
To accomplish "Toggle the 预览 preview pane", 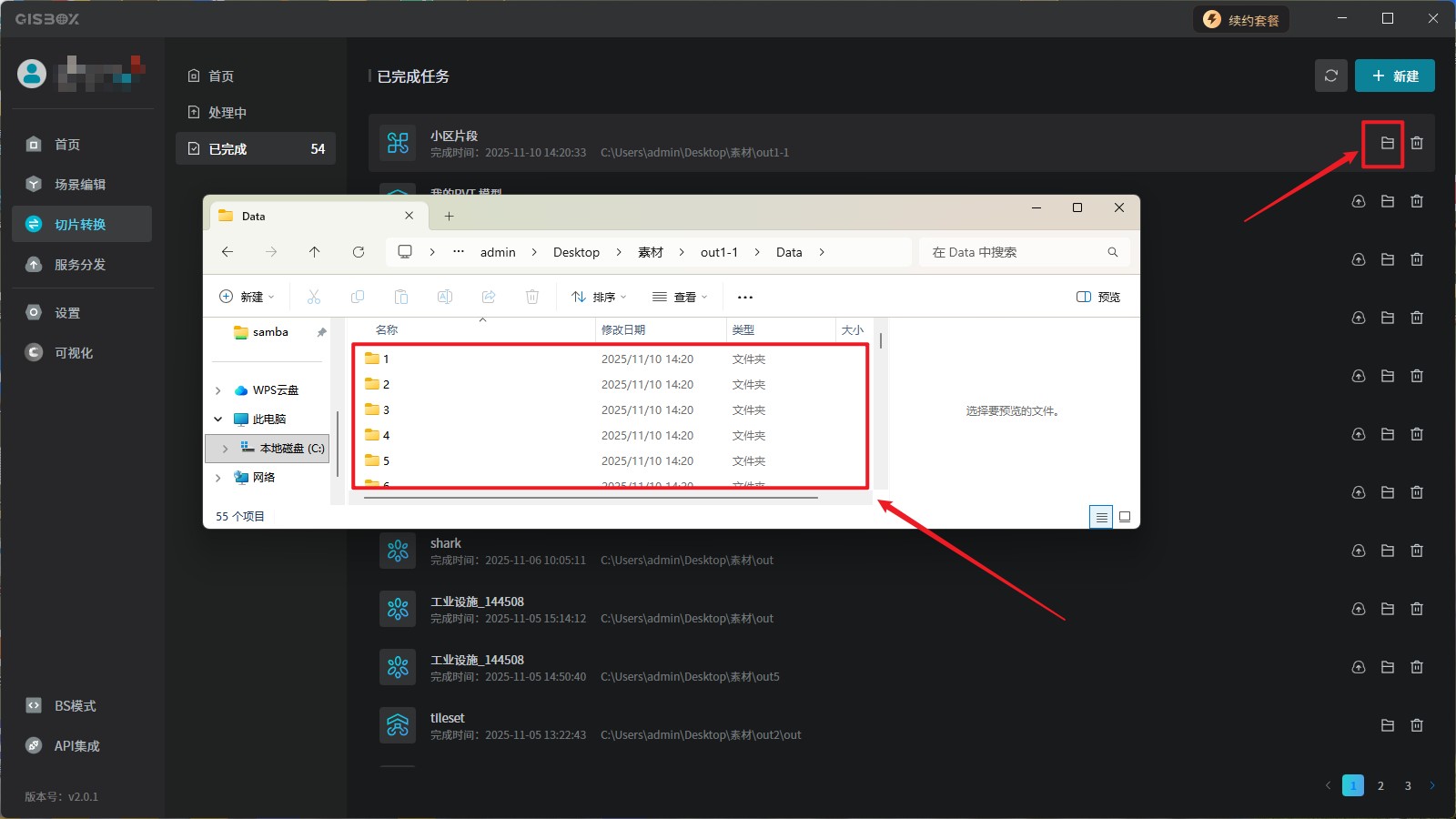I will 1097,297.
